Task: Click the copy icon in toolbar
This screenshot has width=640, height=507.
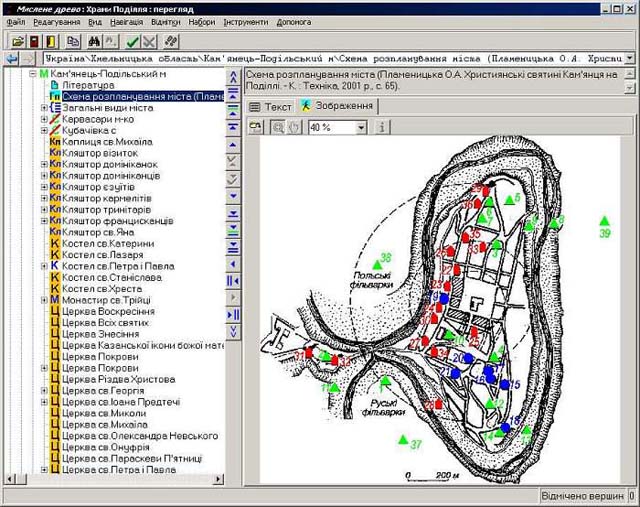Action: pos(73,41)
